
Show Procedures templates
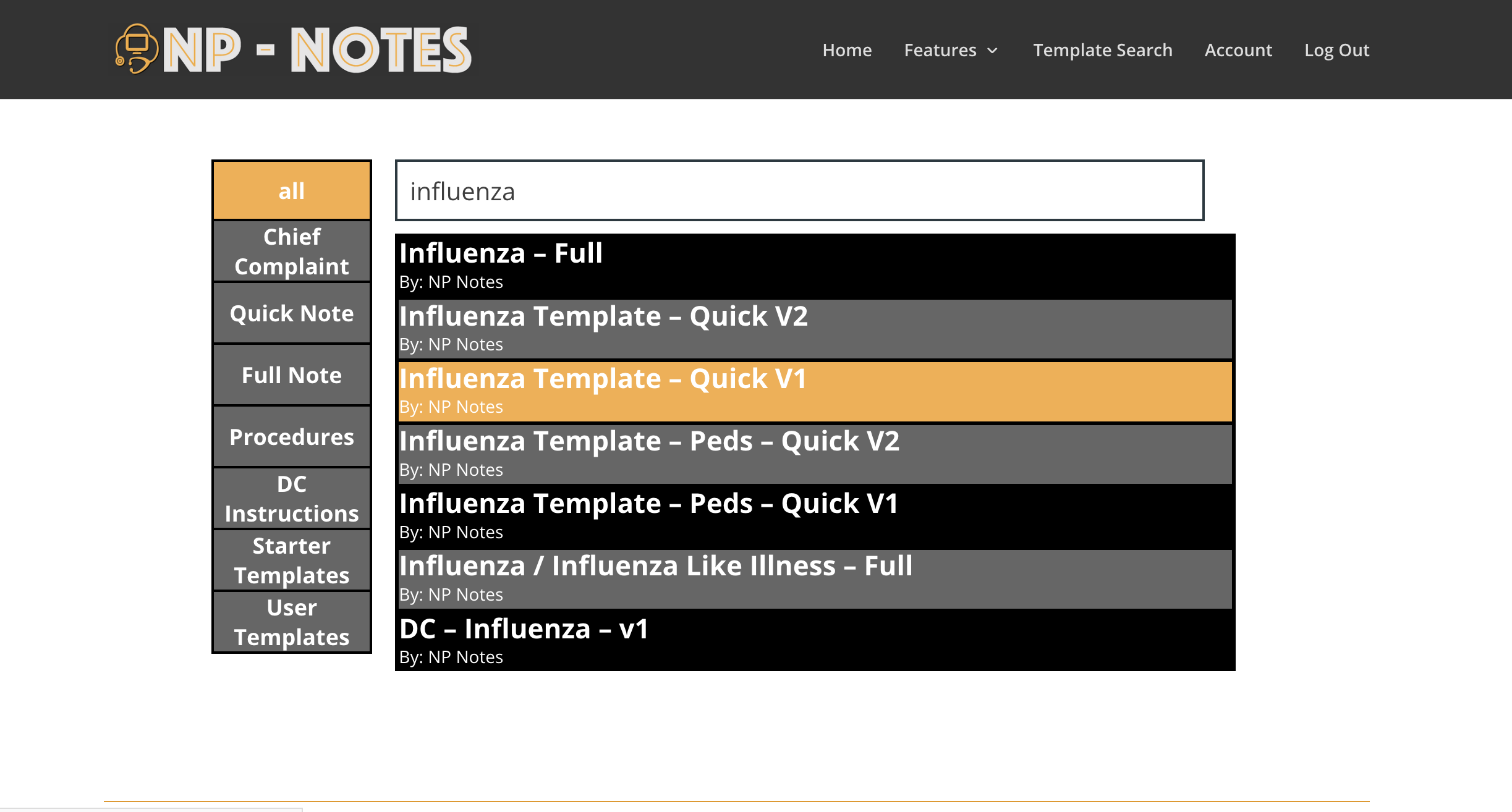click(292, 436)
